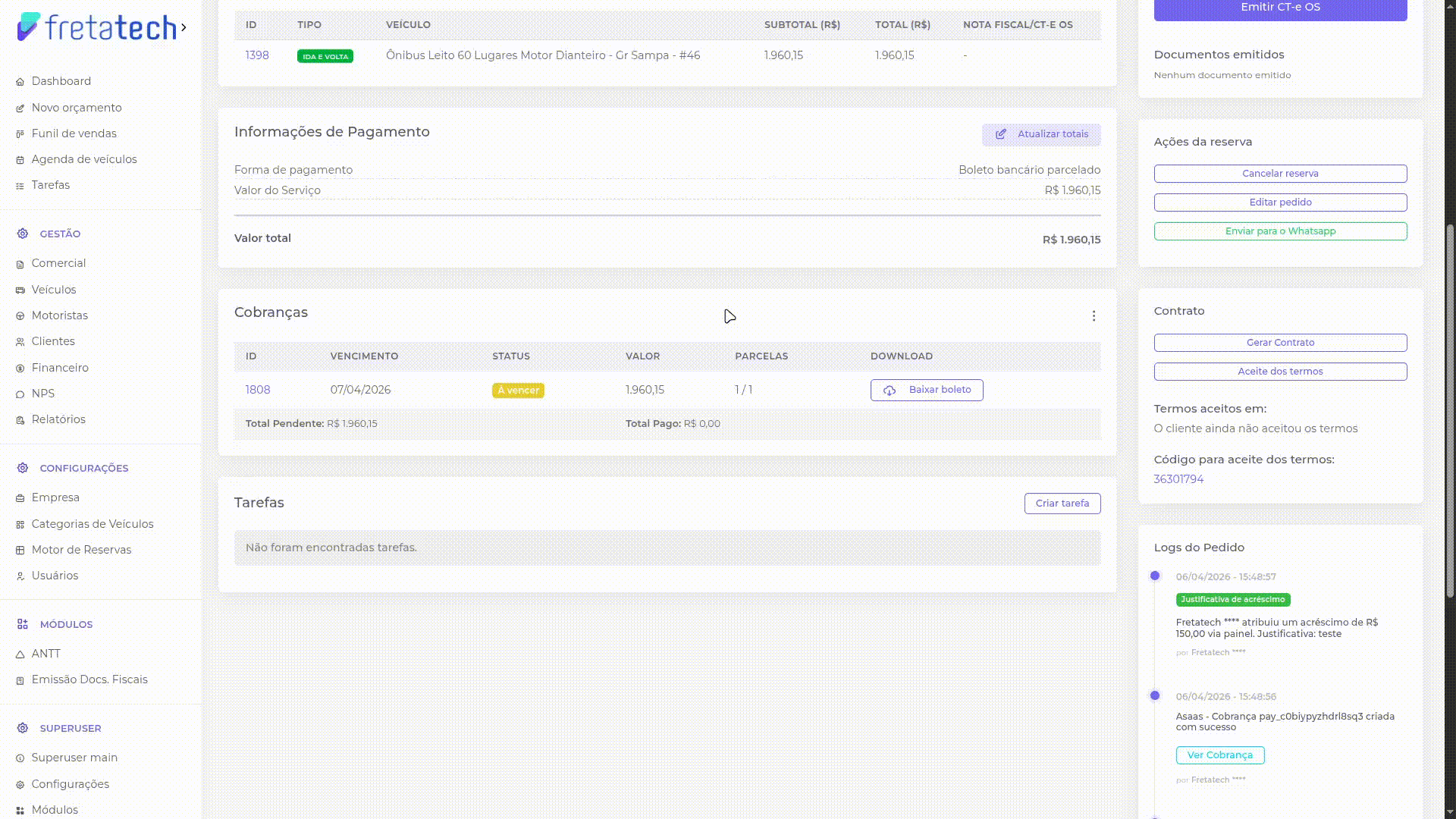
Task: Click Emitir CT-e OS button
Action: coord(1280,8)
